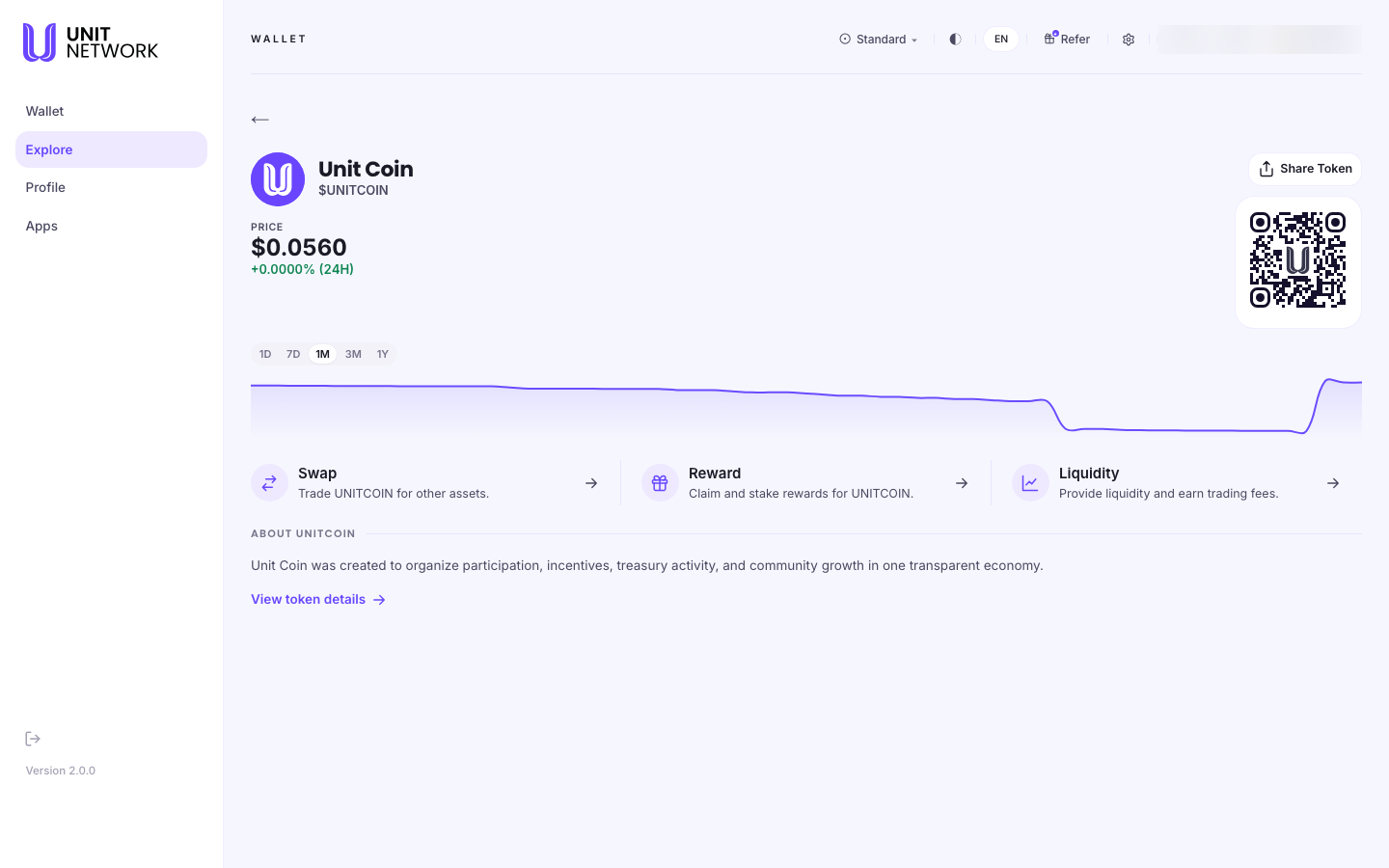Viewport: 1389px width, 868px height.
Task: Click 'Claim and stake rewards for UNITCOIN.' text
Action: point(801,494)
